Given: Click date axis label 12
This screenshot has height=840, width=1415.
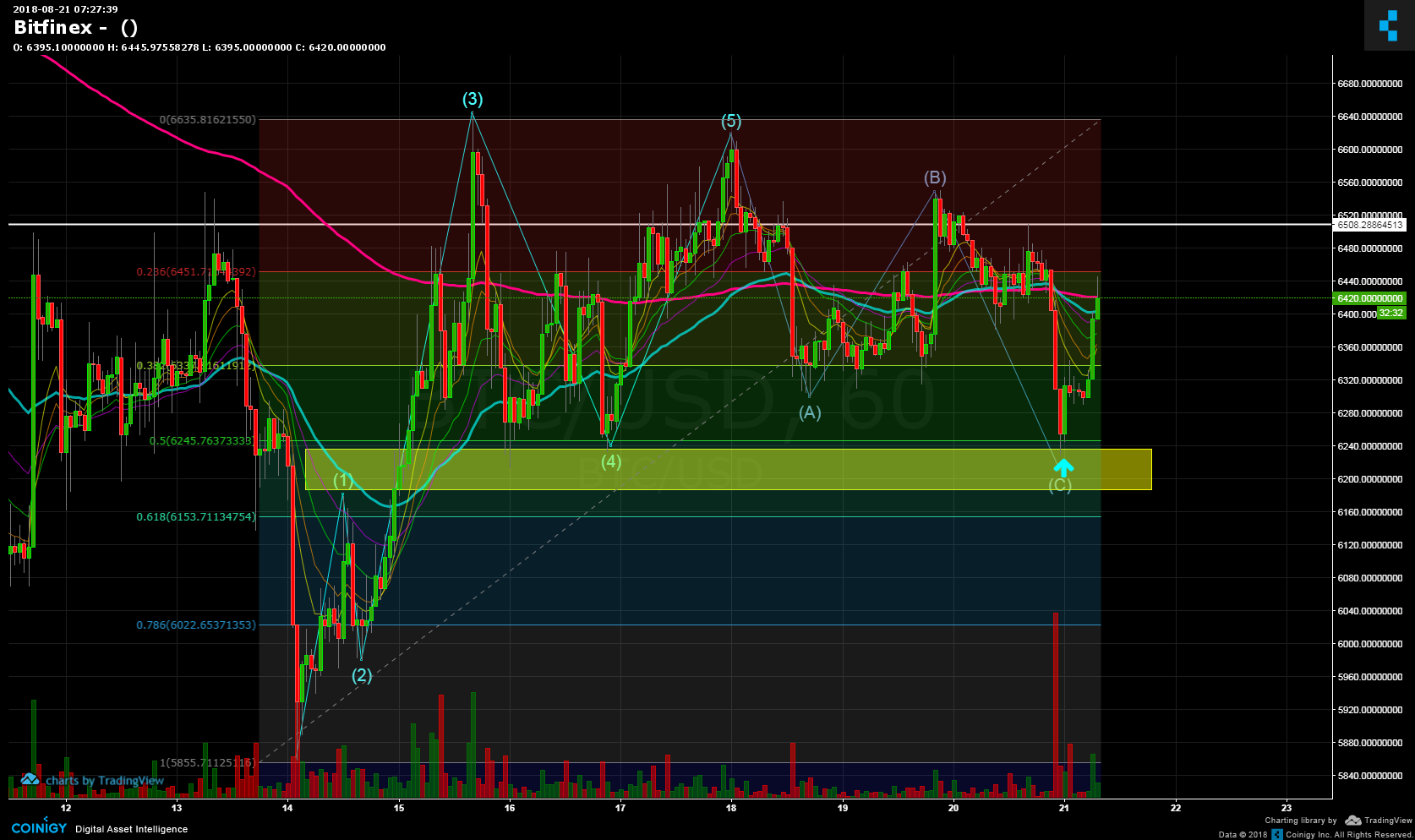Looking at the screenshot, I should [66, 808].
